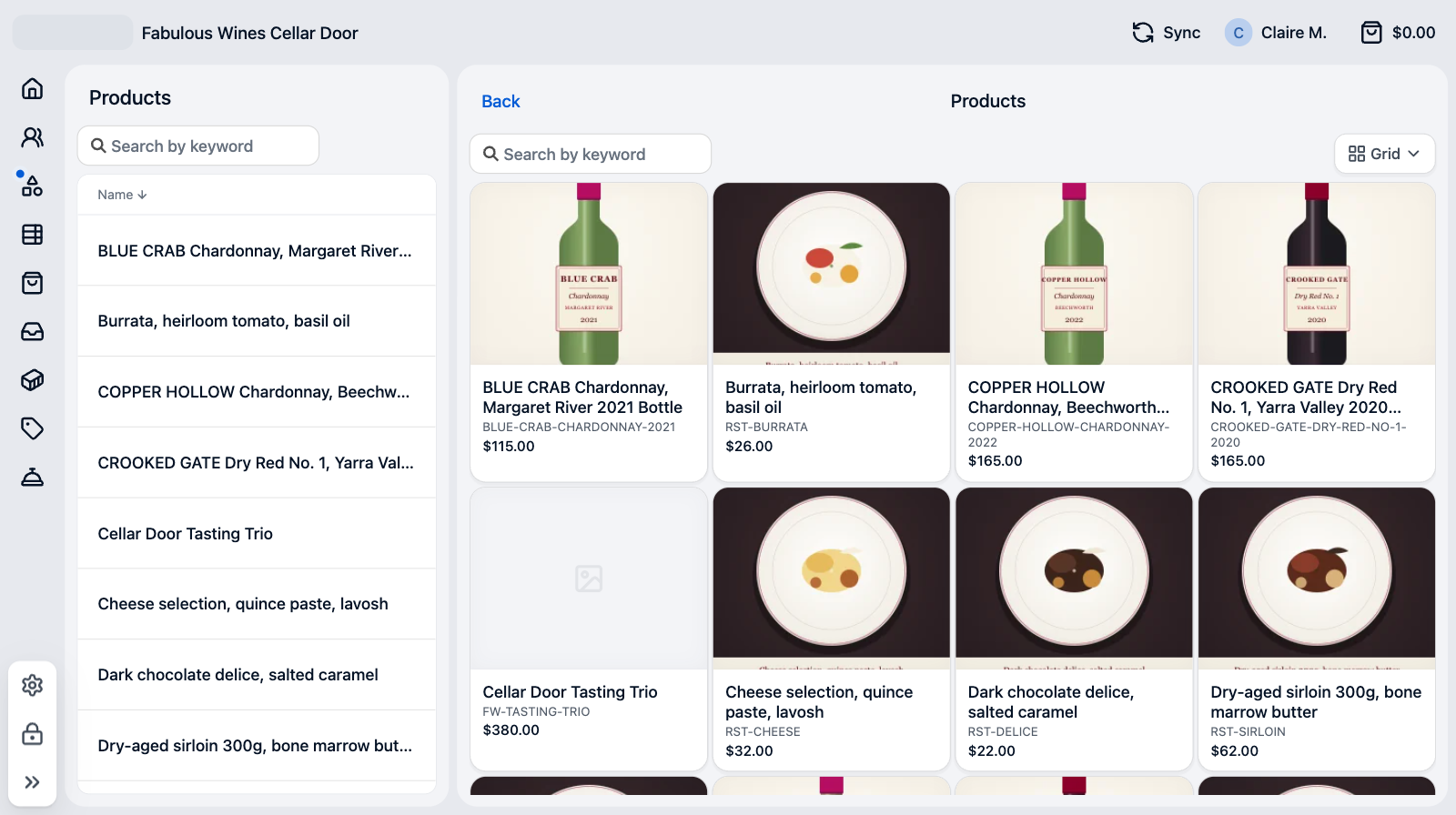The height and width of the screenshot is (815, 1456).
Task: Open the Products shapes icon in sidebar
Action: pos(33,186)
